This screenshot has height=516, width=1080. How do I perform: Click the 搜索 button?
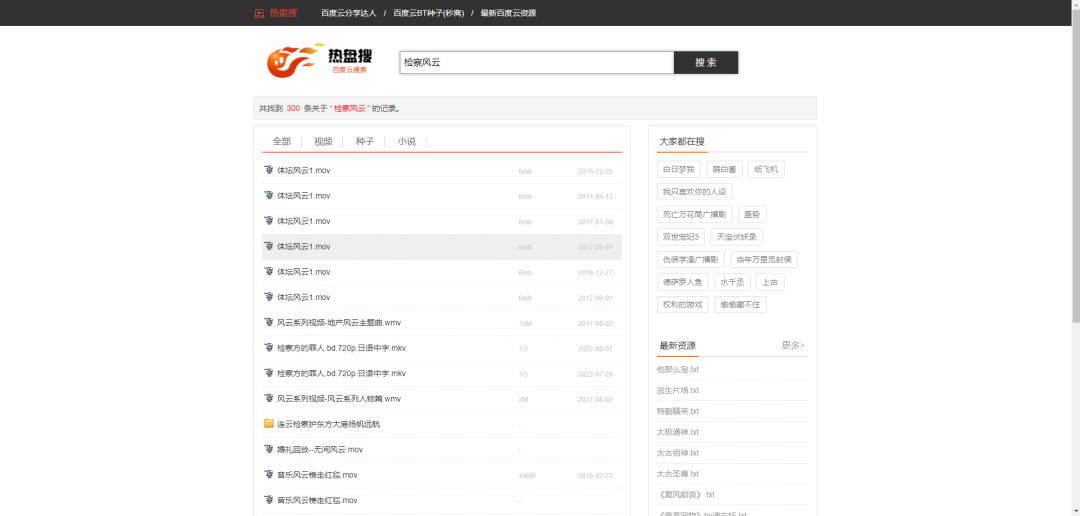(706, 63)
